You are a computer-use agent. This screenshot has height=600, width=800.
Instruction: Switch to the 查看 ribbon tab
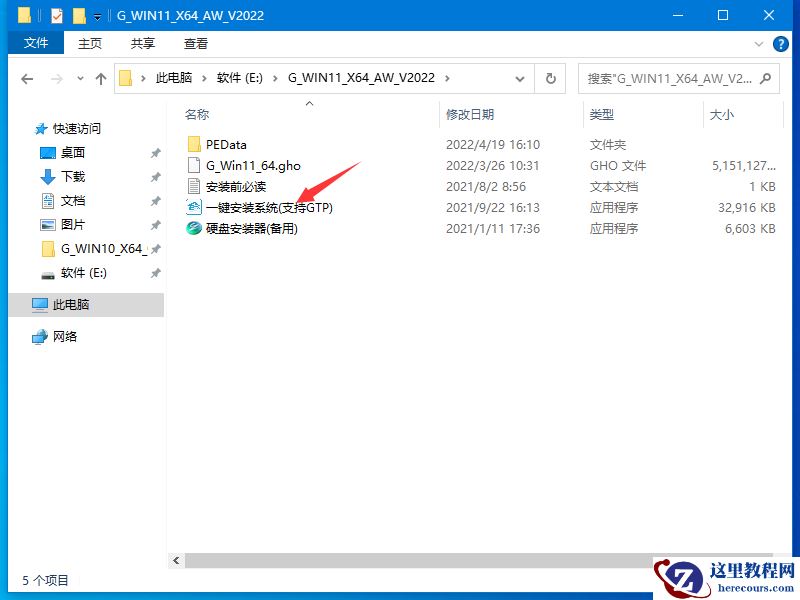(194, 43)
